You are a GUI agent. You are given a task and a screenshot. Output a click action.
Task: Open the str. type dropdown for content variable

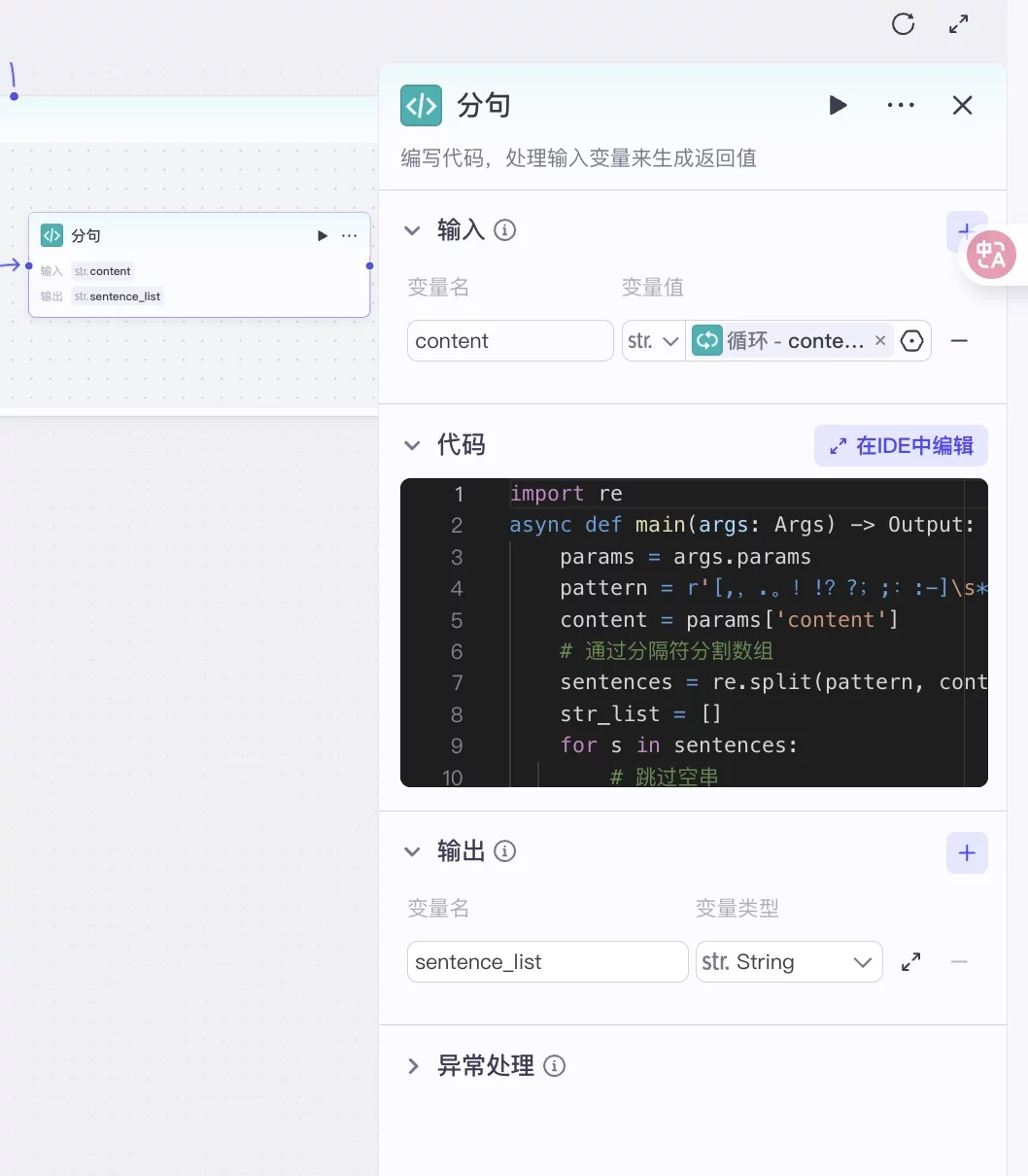point(653,340)
